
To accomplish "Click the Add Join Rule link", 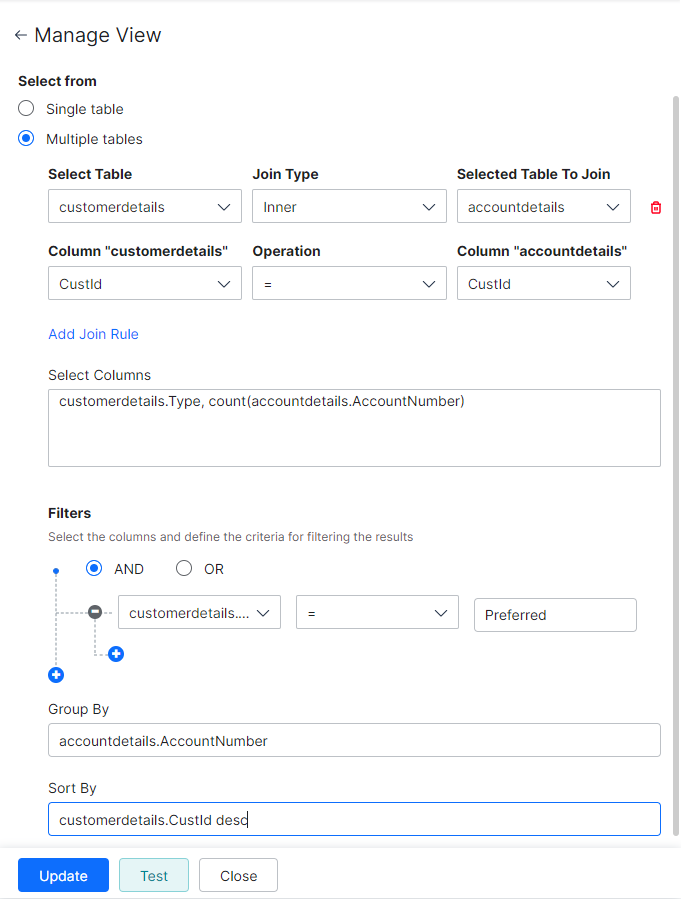I will click(93, 334).
